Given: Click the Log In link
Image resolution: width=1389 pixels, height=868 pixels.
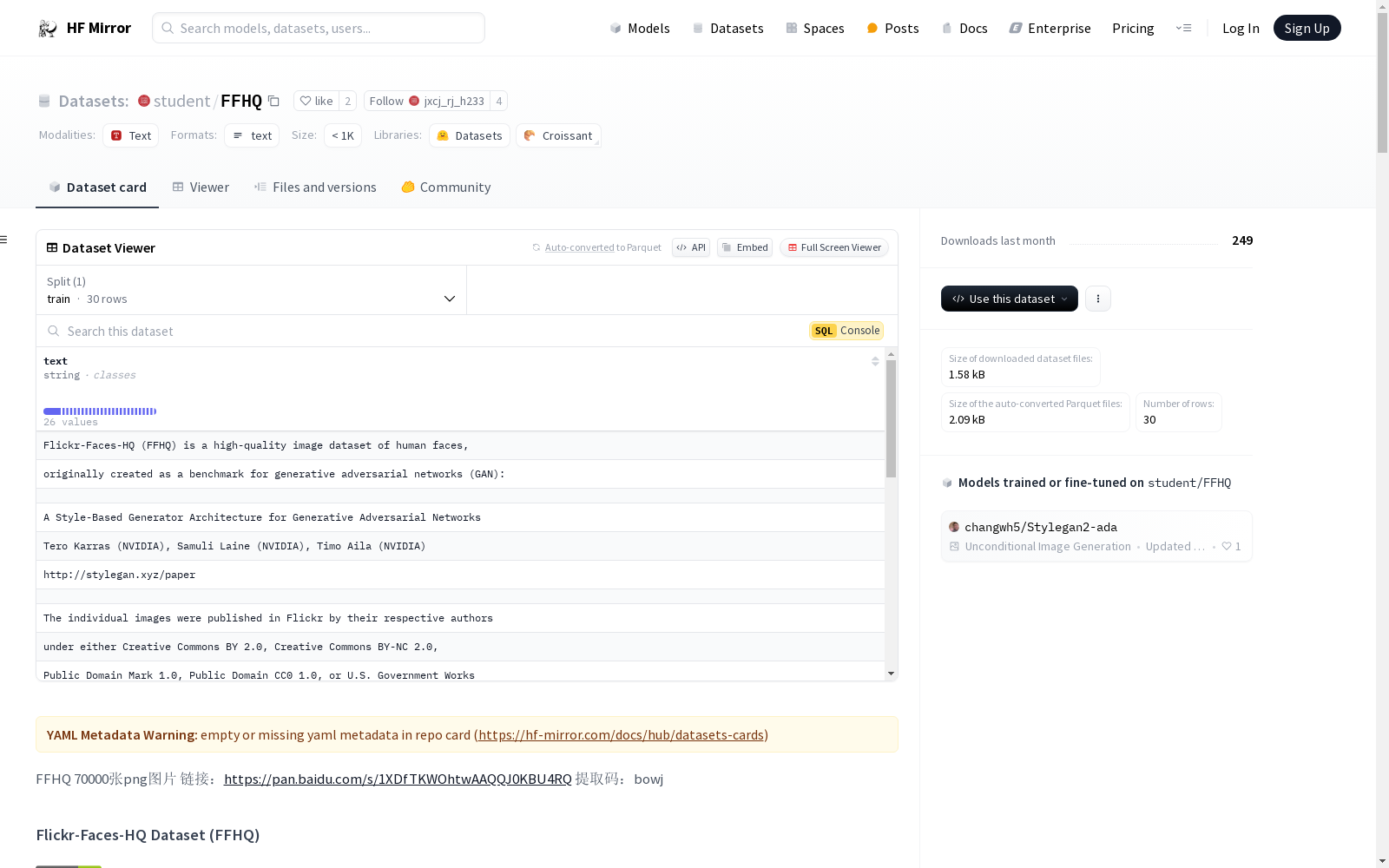Looking at the screenshot, I should 1241,29.
